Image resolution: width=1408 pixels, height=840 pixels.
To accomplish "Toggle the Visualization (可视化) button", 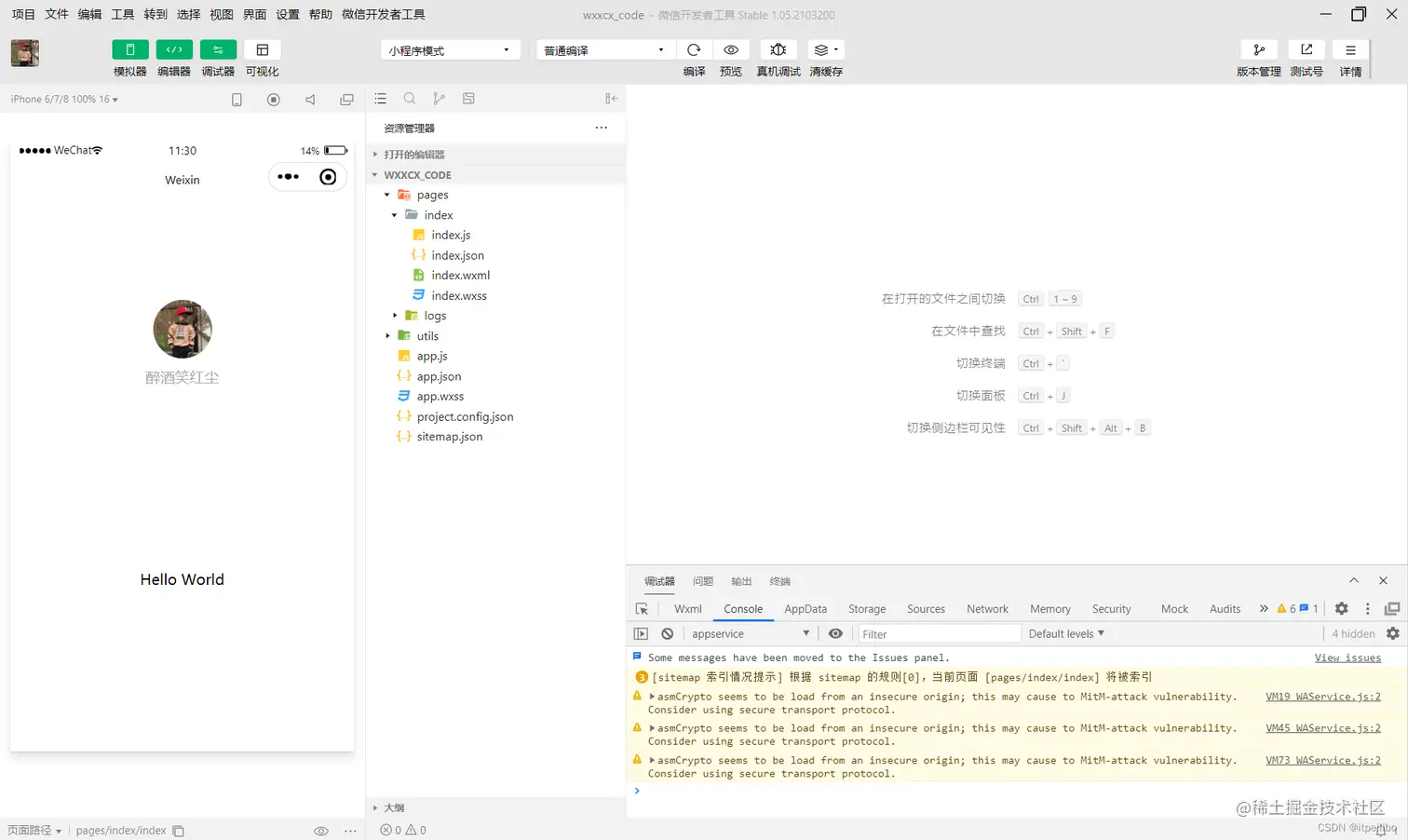I will coord(263,49).
